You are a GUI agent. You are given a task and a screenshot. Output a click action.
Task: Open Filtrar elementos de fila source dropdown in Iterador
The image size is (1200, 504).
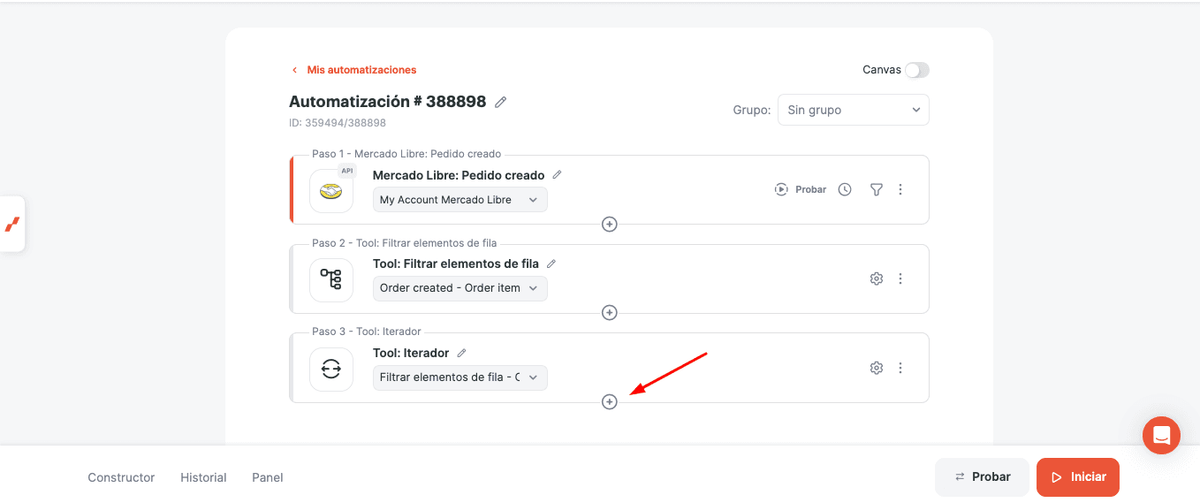pyautogui.click(x=460, y=378)
